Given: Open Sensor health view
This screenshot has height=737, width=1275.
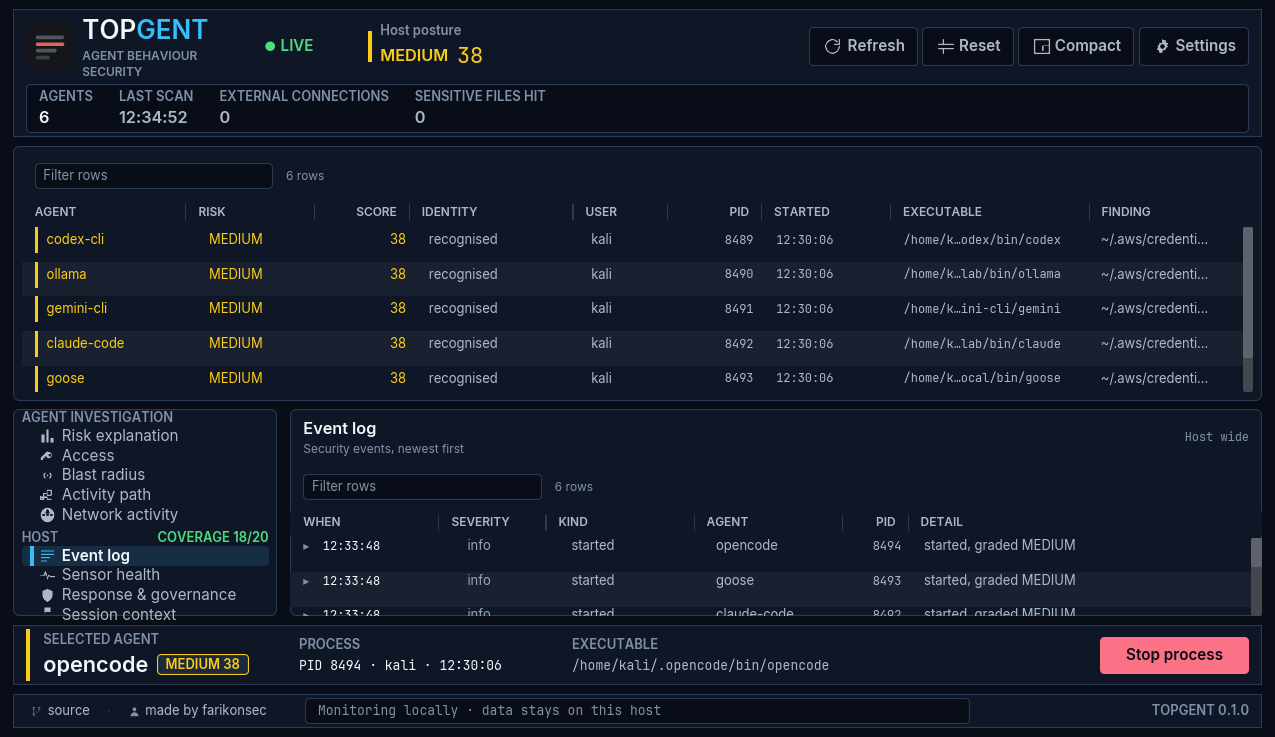Looking at the screenshot, I should [111, 575].
